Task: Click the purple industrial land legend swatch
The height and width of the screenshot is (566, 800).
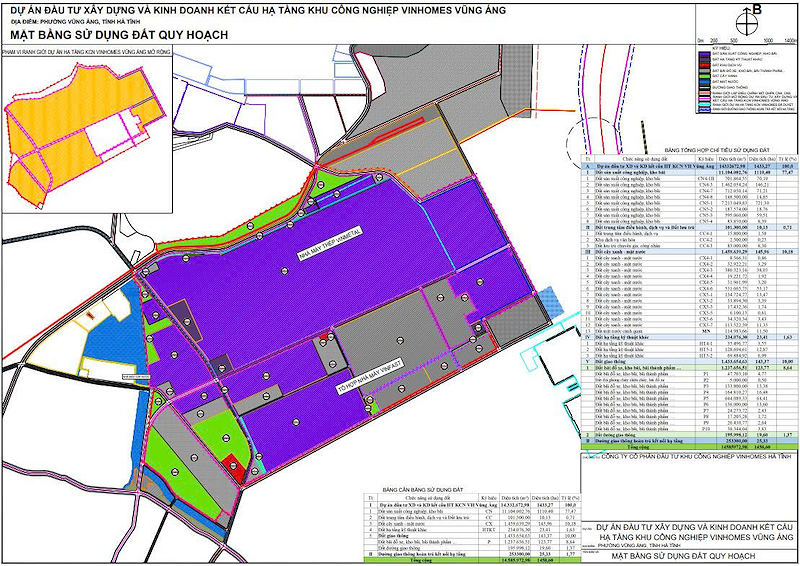Action: [x=705, y=54]
